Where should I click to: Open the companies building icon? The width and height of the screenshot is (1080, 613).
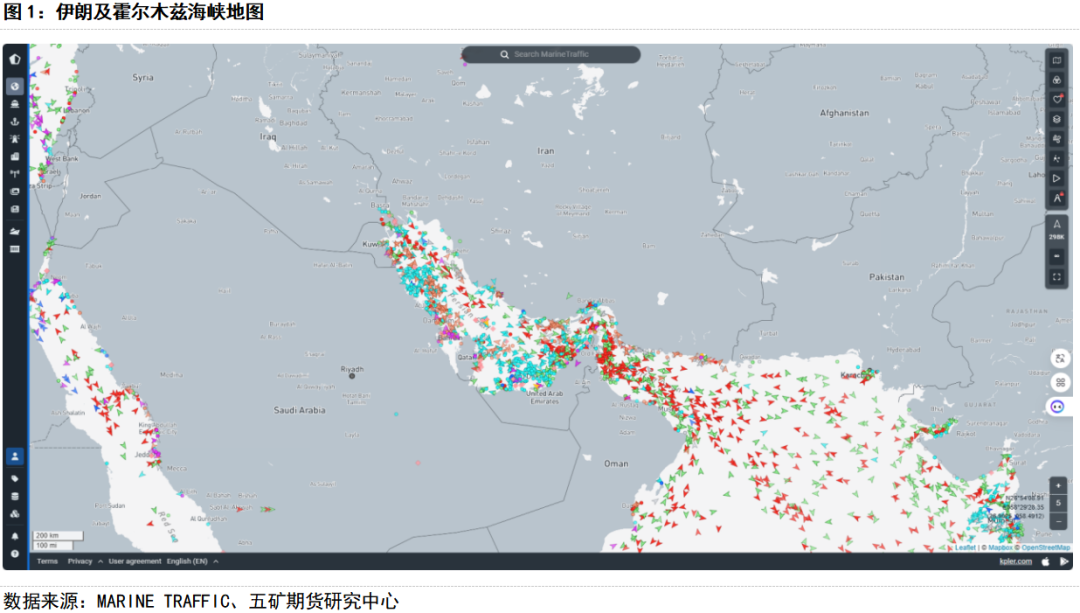point(14,156)
